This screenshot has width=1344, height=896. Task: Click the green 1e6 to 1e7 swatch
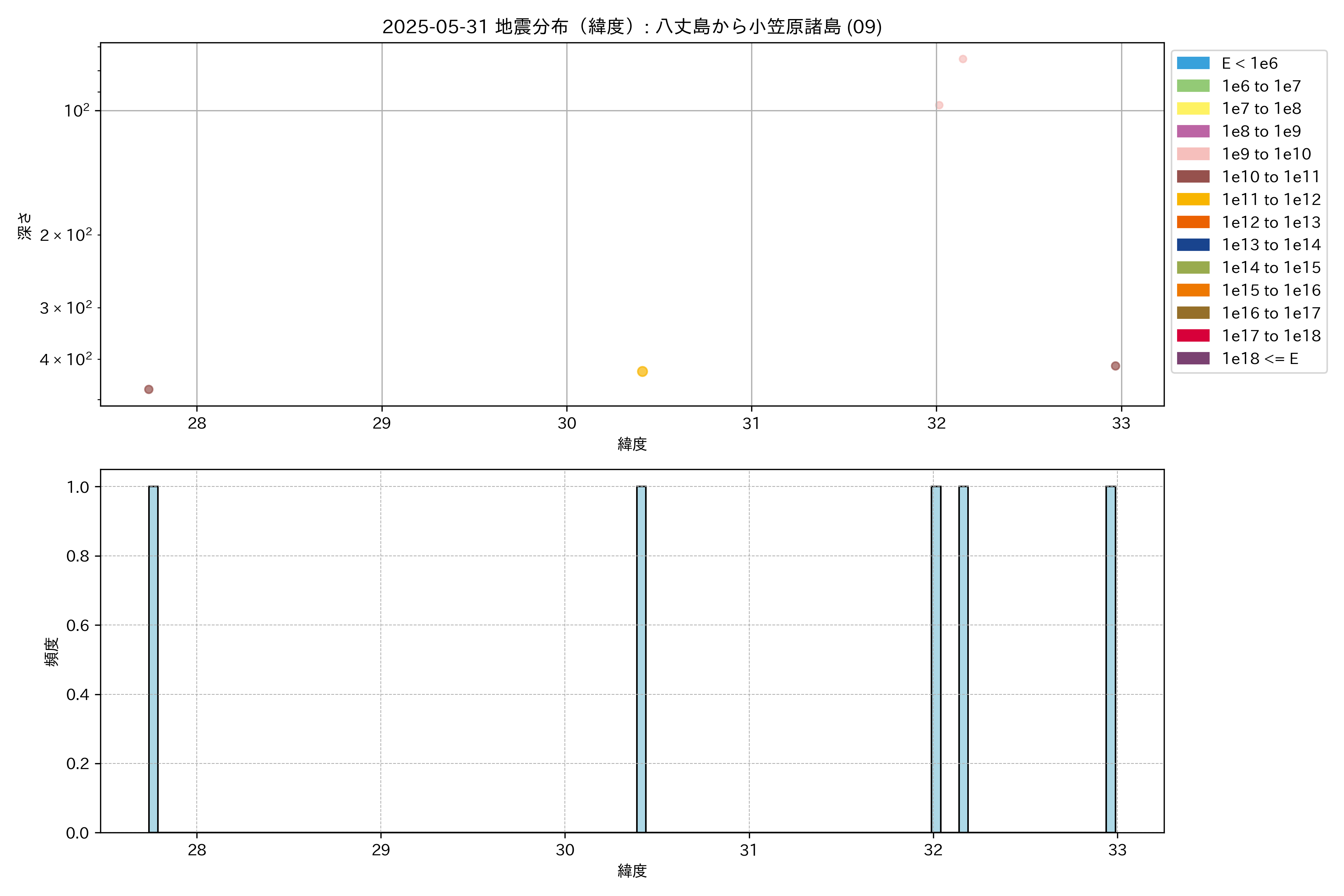1192,86
